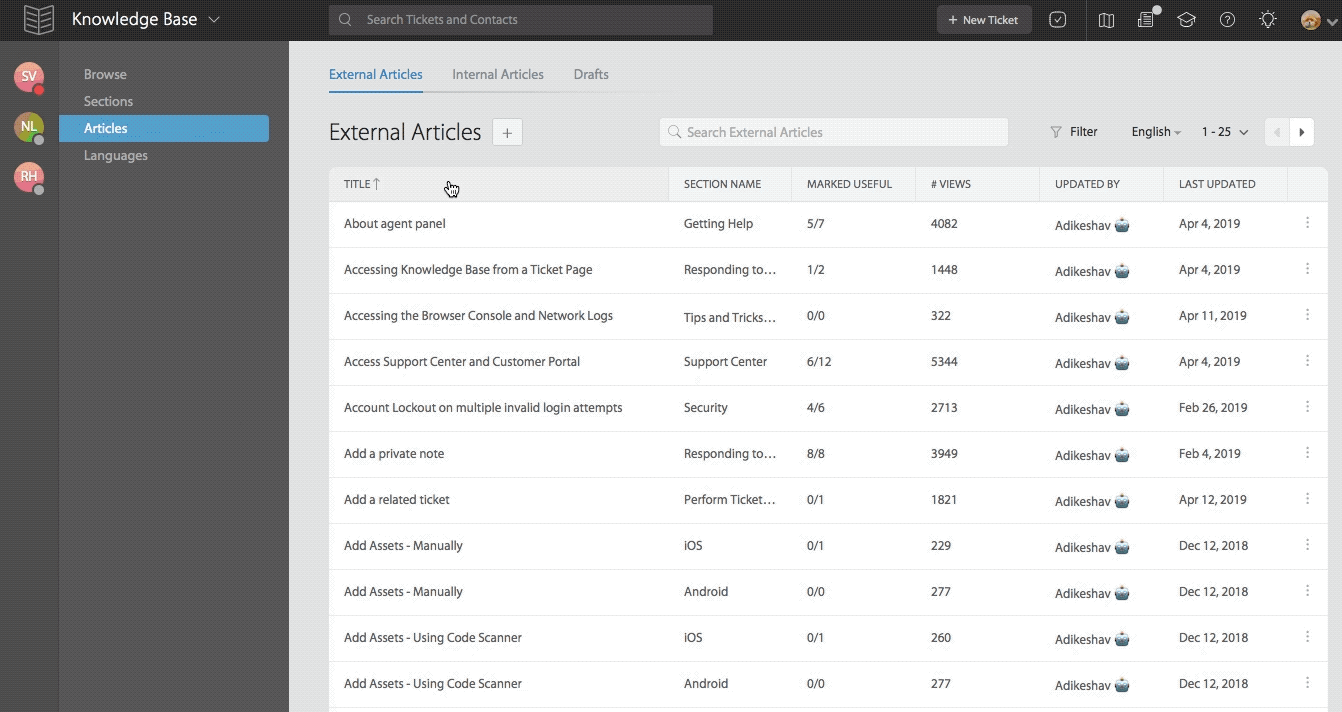Open Accessing the Browser Console and Network Logs
This screenshot has height=712, width=1342.
click(478, 316)
